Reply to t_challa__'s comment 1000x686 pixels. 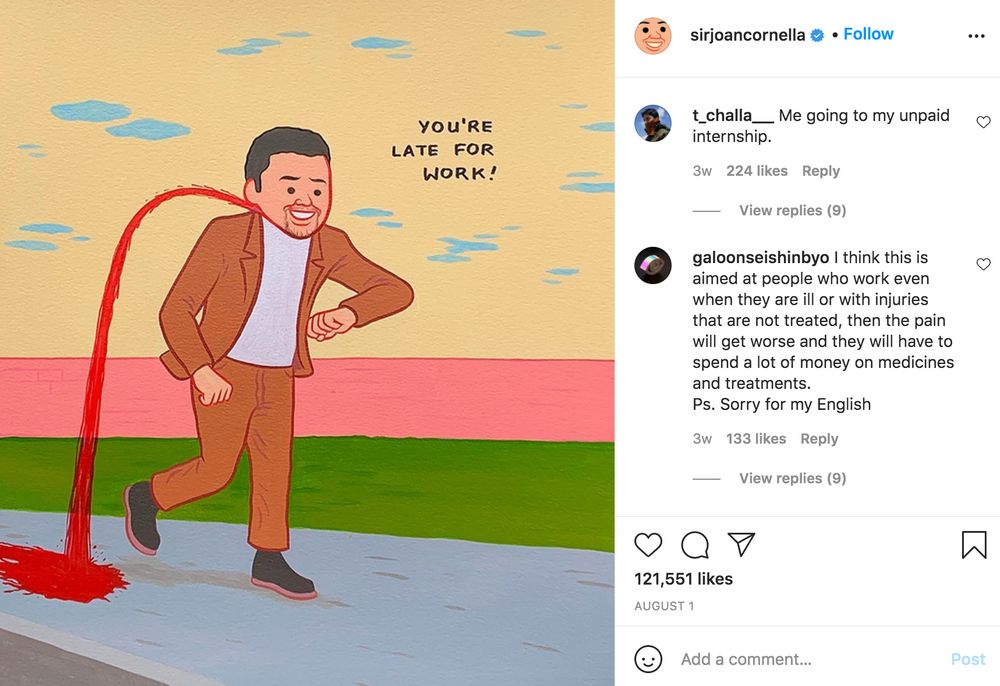tap(820, 171)
